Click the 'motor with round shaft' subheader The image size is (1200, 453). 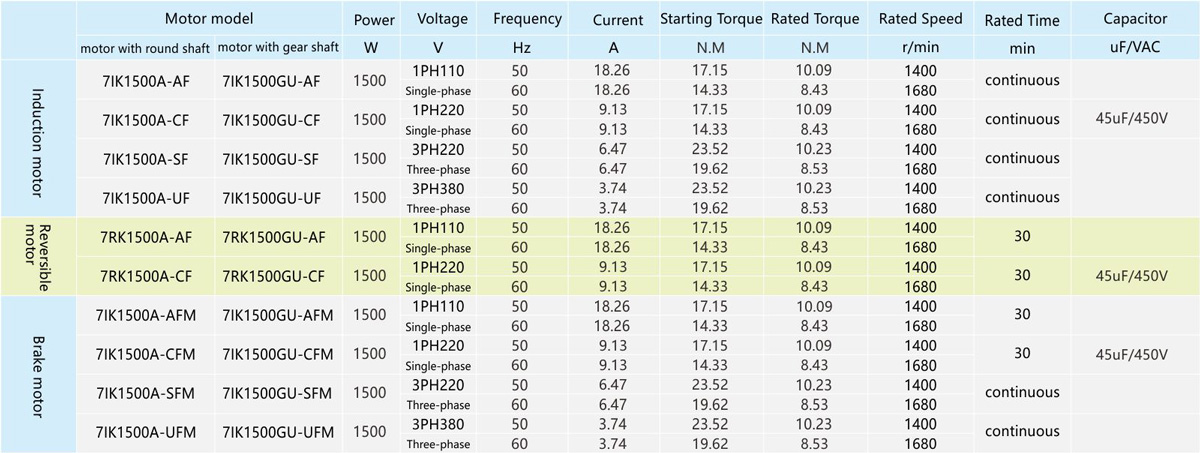[146, 47]
